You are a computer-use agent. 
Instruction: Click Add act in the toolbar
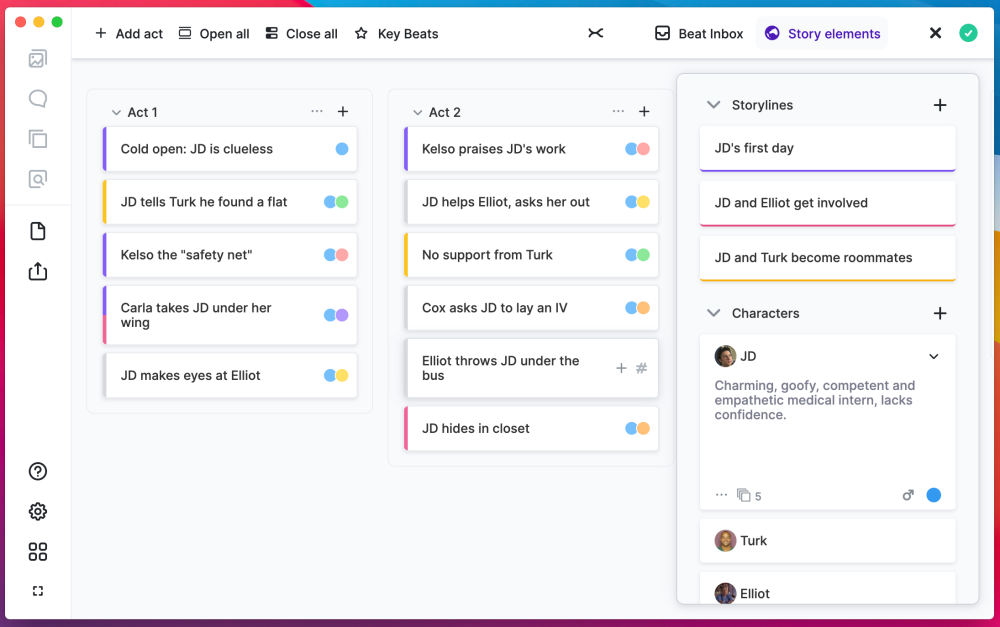tap(128, 33)
